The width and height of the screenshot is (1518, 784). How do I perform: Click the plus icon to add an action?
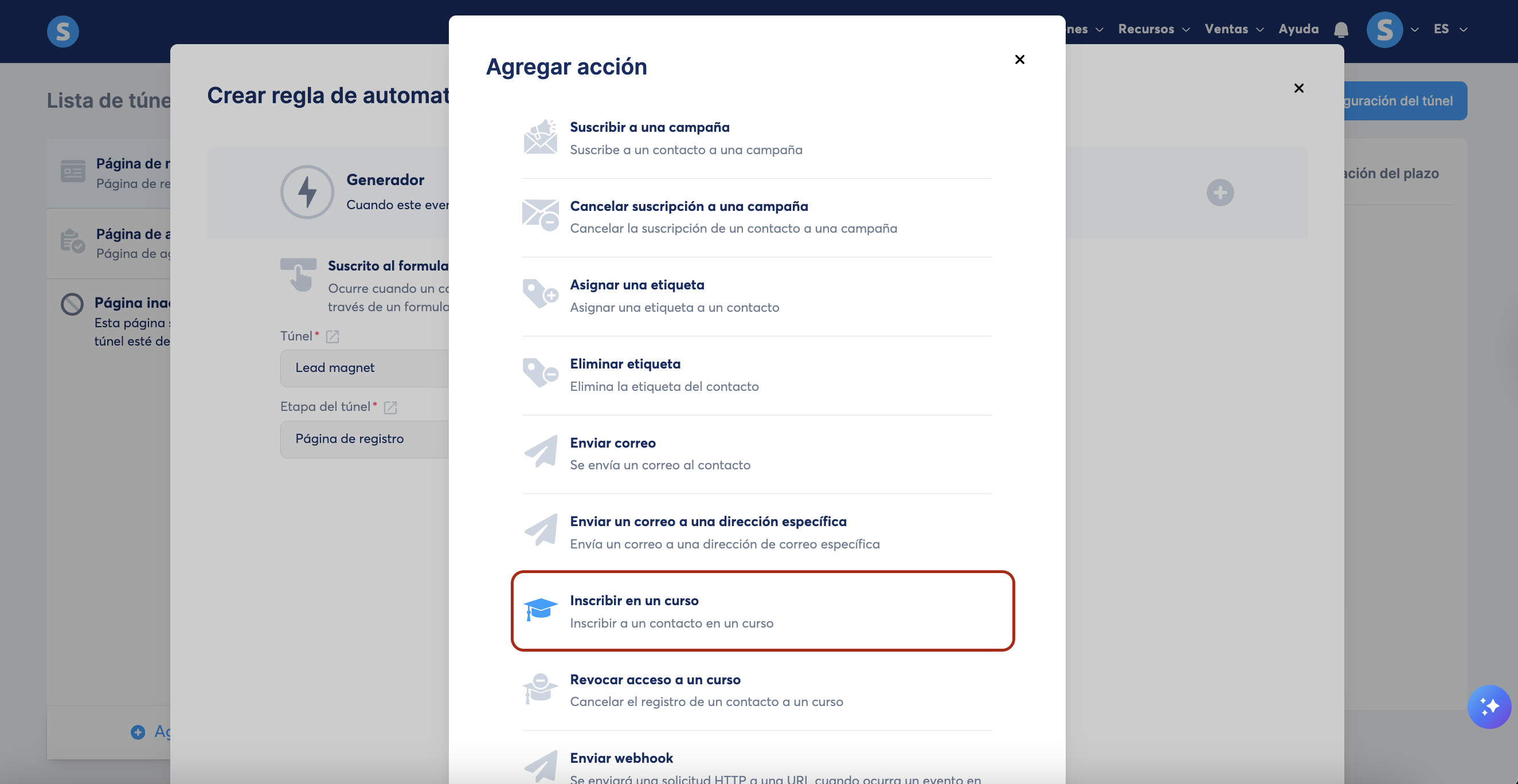point(1220,193)
